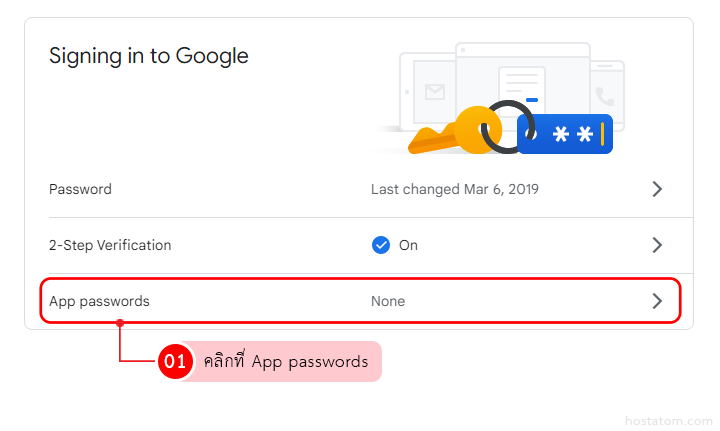The height and width of the screenshot is (431, 720).
Task: Click the Last changed Mar 6, 2019 text
Action: (455, 189)
